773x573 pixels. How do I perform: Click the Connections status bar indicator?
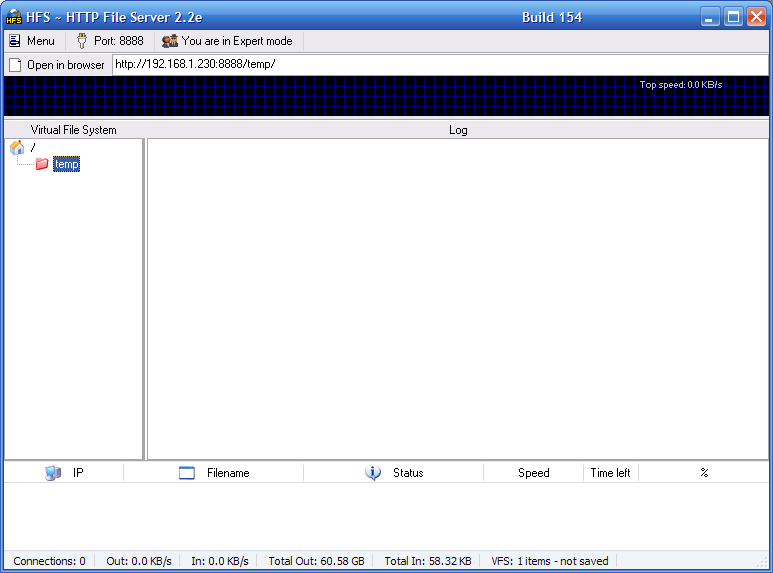pyautogui.click(x=49, y=561)
